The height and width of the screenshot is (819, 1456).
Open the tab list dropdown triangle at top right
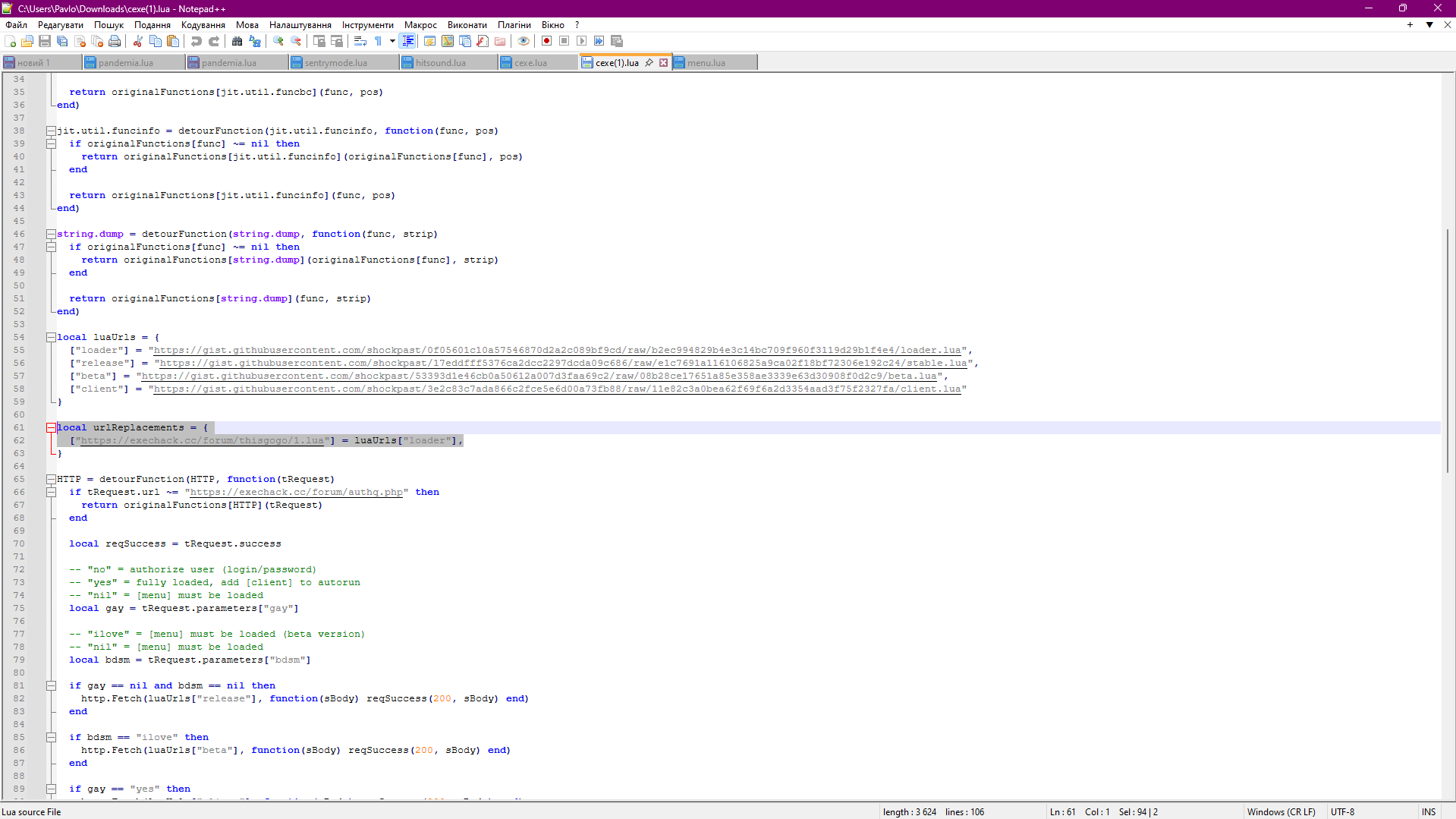[x=1429, y=25]
